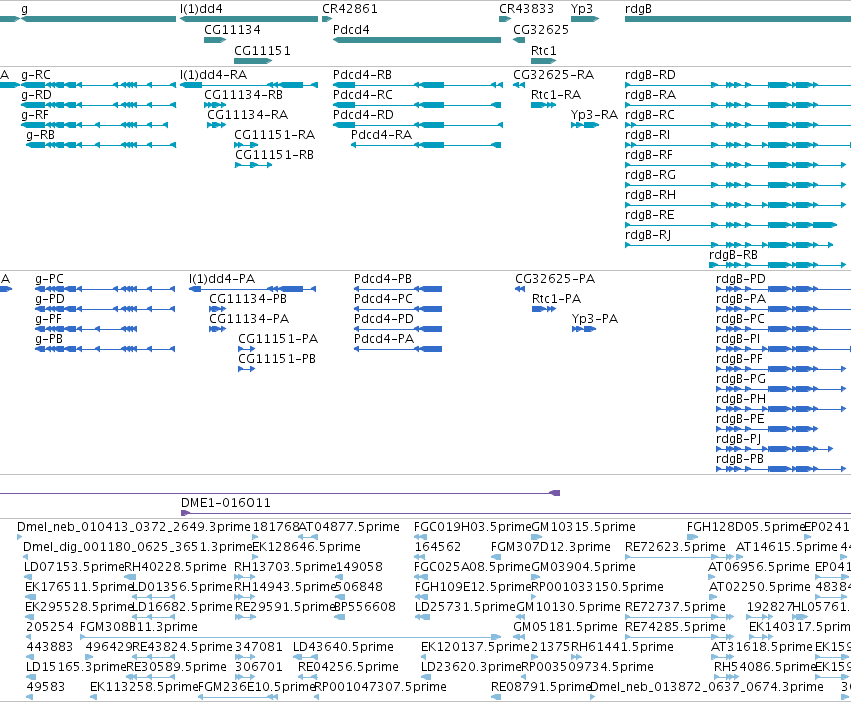Select EST RE74285.5prime label
Viewport: 851px width, 702px height.
pos(675,627)
